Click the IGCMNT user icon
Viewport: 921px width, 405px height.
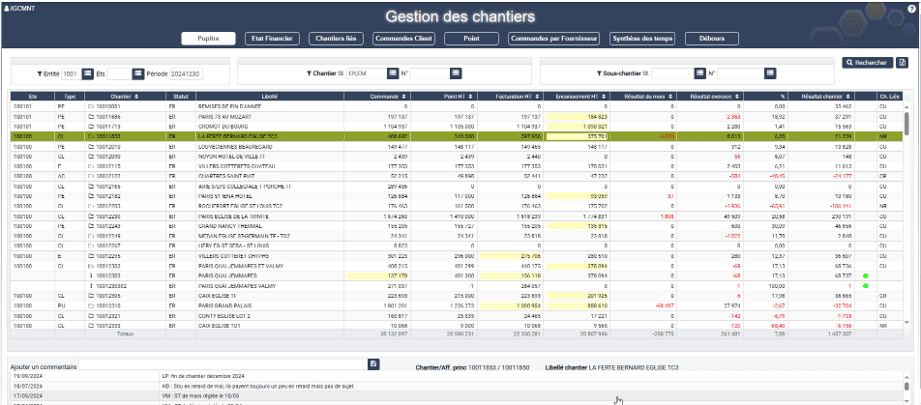[x=6, y=9]
